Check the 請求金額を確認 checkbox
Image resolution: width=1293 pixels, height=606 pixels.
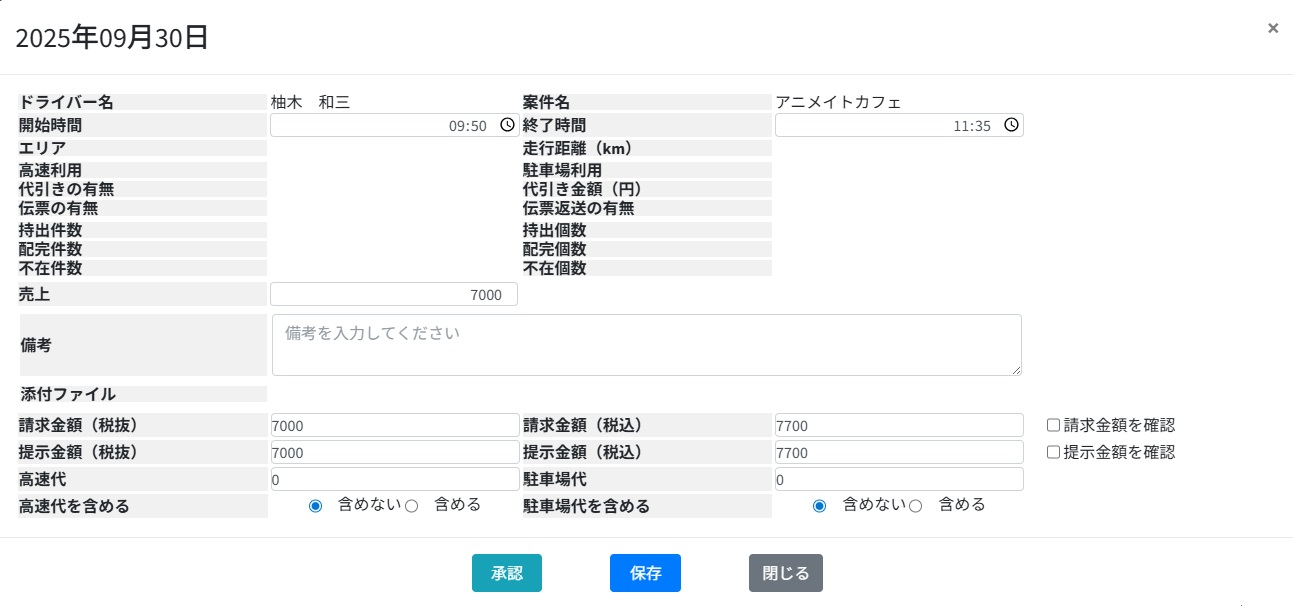coord(1053,425)
